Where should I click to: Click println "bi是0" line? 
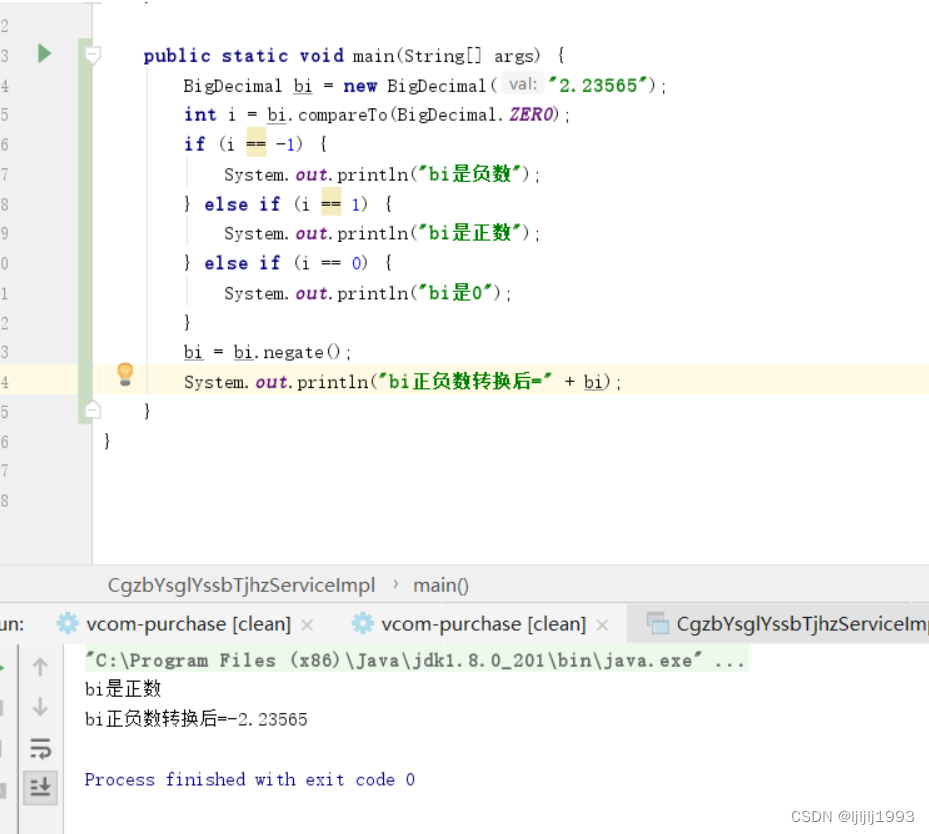(367, 293)
